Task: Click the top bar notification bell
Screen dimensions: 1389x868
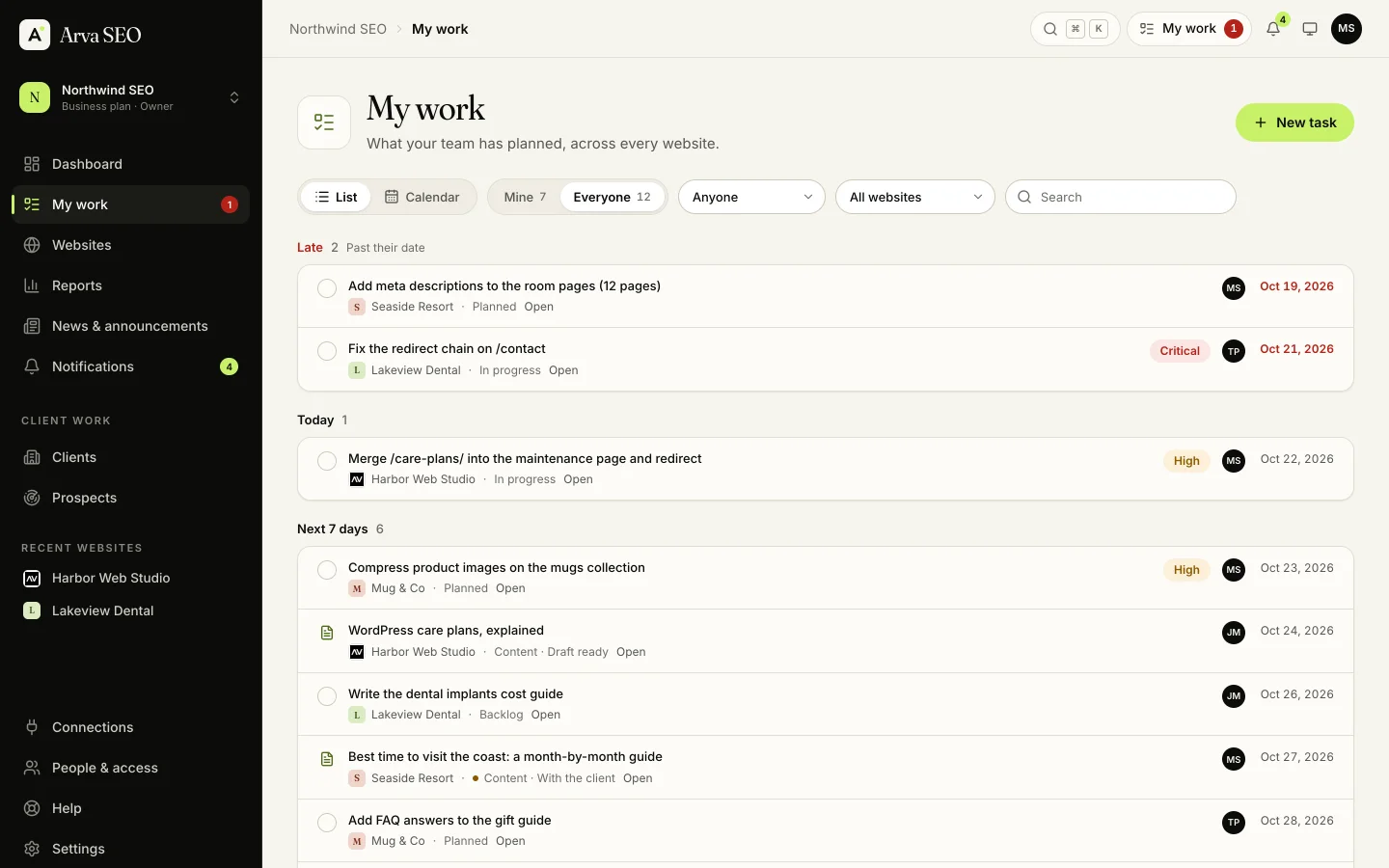Action: point(1273,29)
